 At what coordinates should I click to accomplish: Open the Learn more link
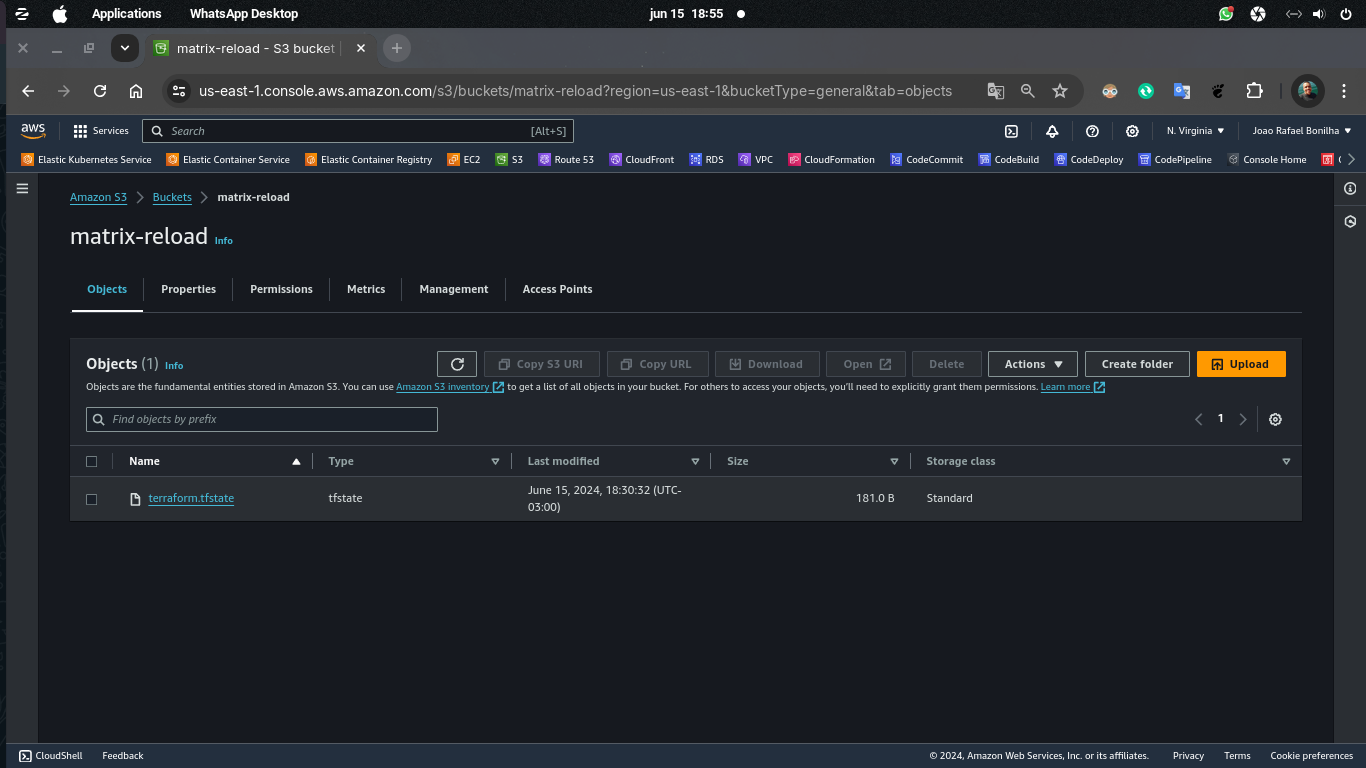1073,387
